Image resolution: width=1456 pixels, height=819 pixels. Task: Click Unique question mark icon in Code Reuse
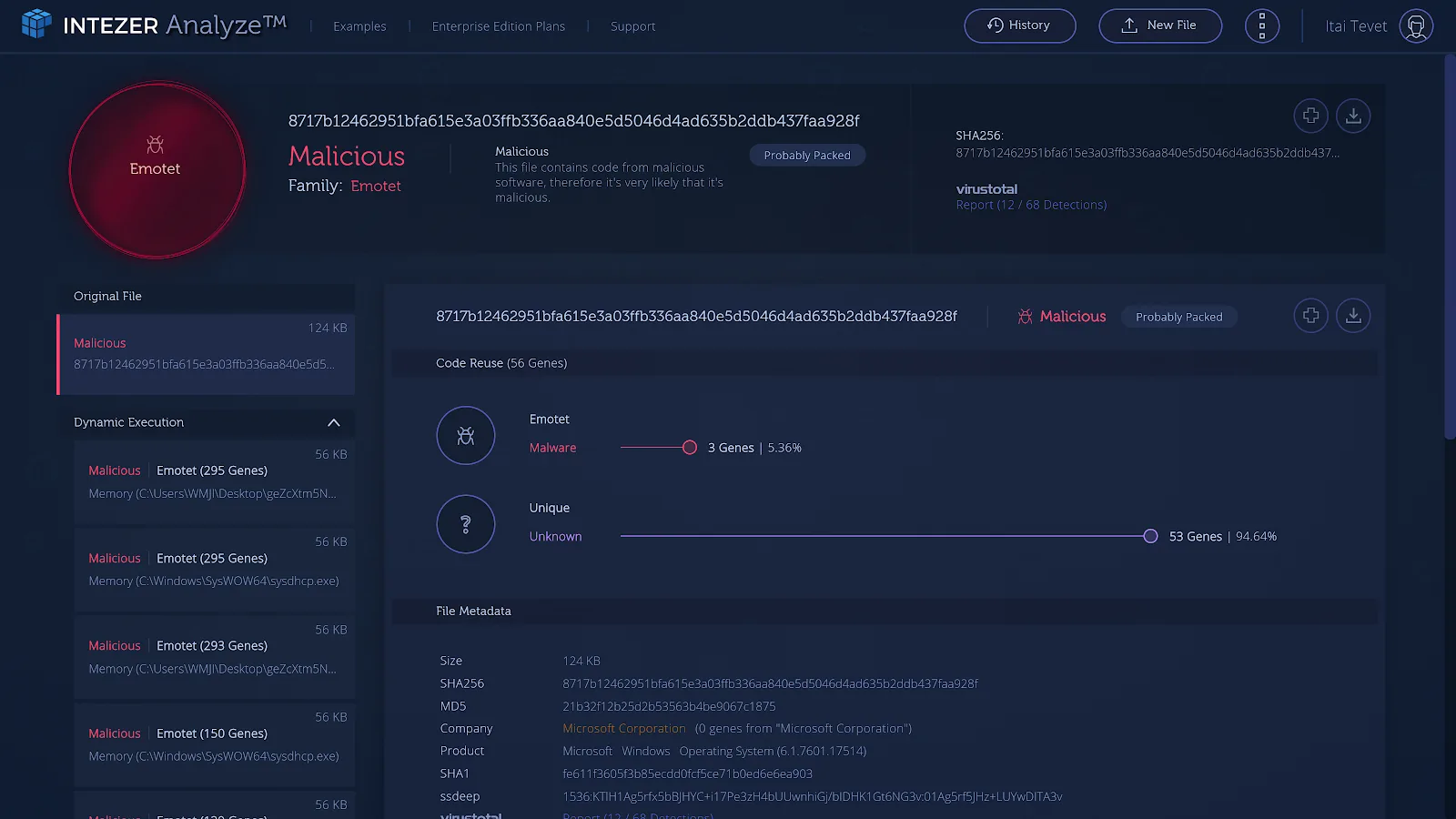click(466, 524)
